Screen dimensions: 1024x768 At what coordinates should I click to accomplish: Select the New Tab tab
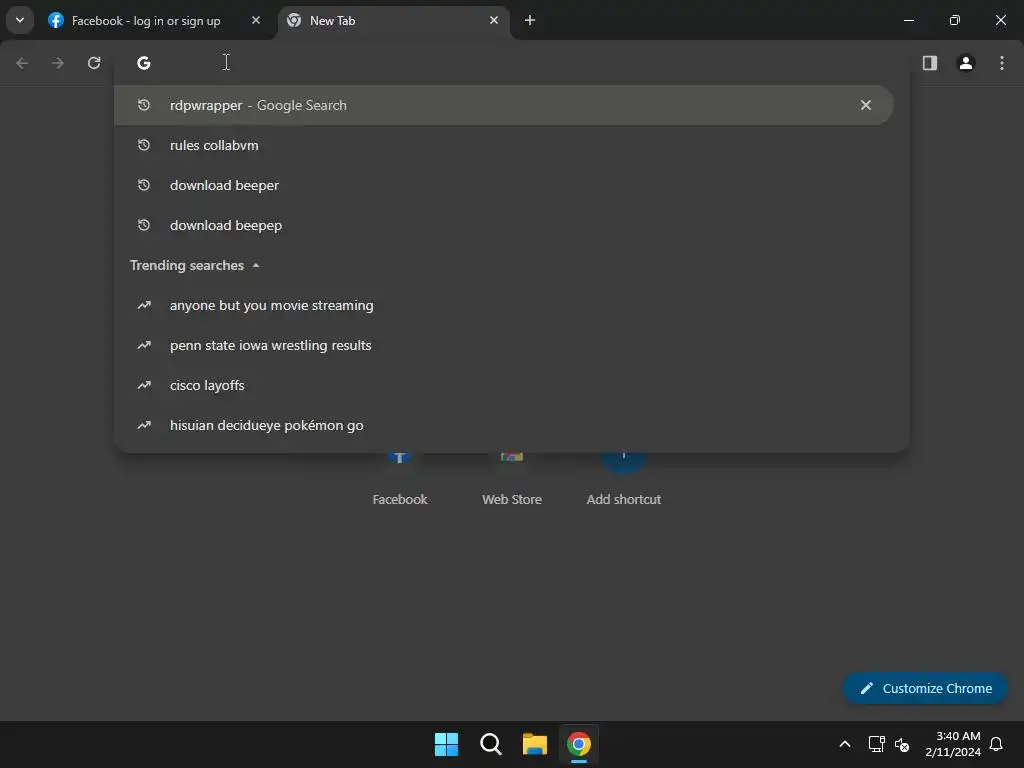(x=393, y=21)
